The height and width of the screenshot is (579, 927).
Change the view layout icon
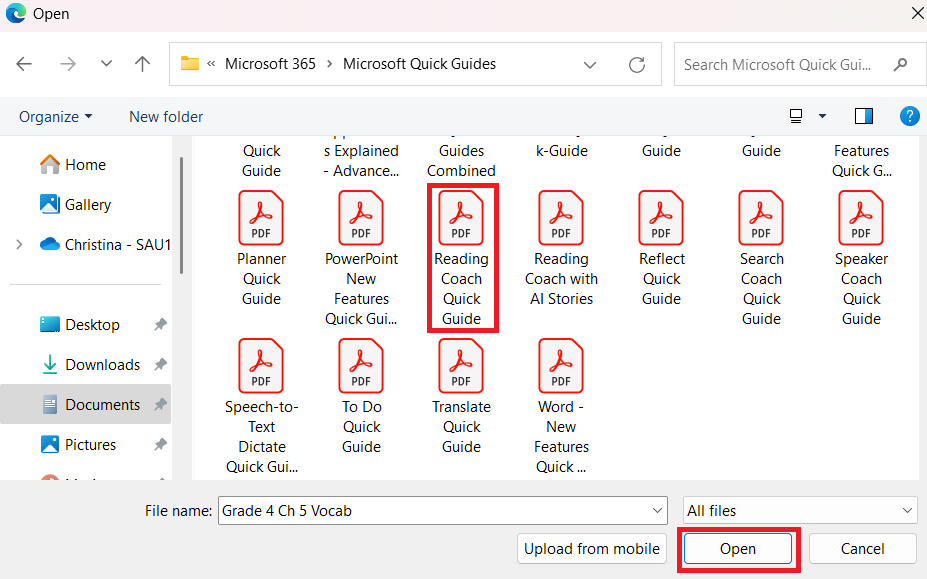tap(796, 116)
